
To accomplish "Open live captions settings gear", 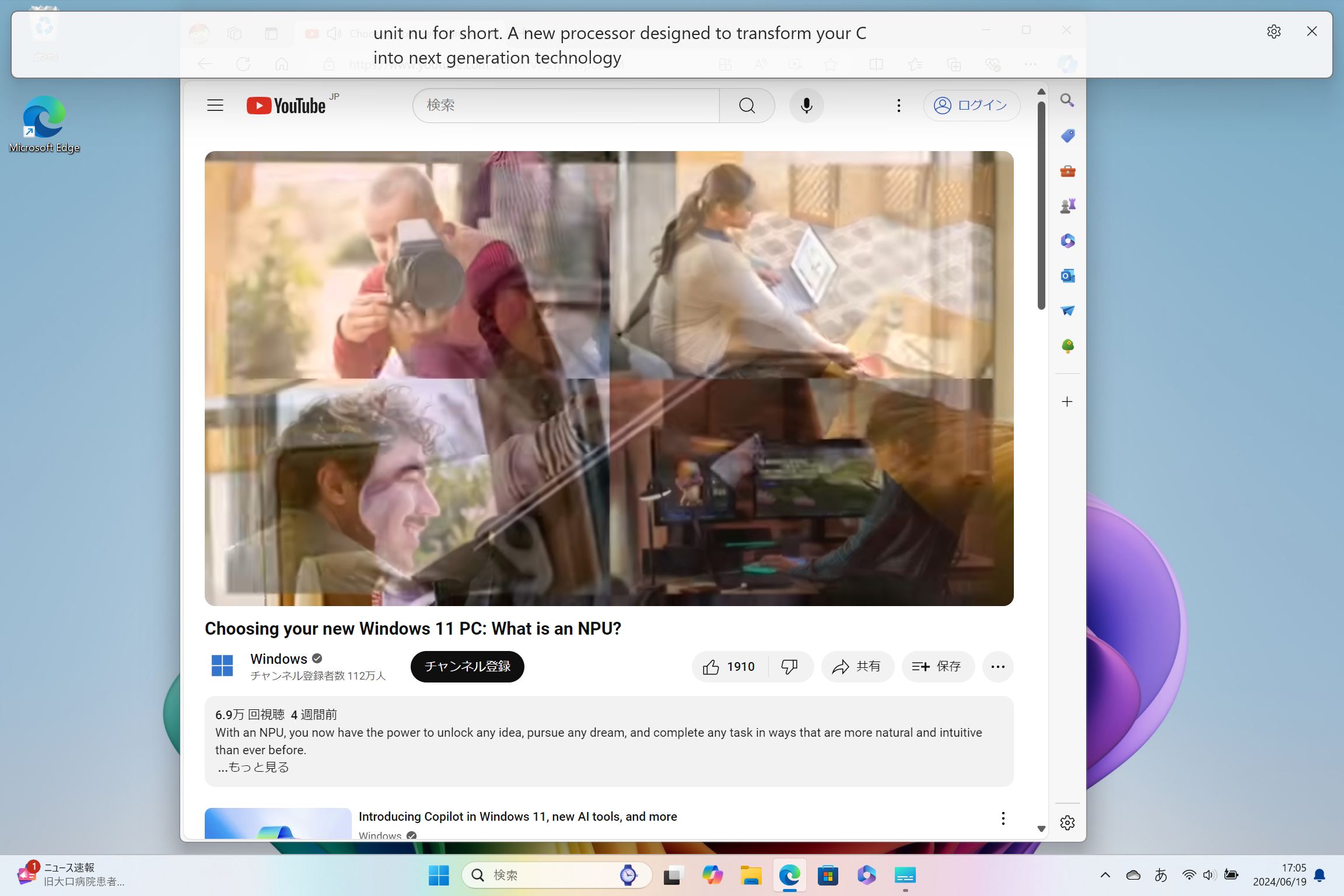I will pos(1274,32).
